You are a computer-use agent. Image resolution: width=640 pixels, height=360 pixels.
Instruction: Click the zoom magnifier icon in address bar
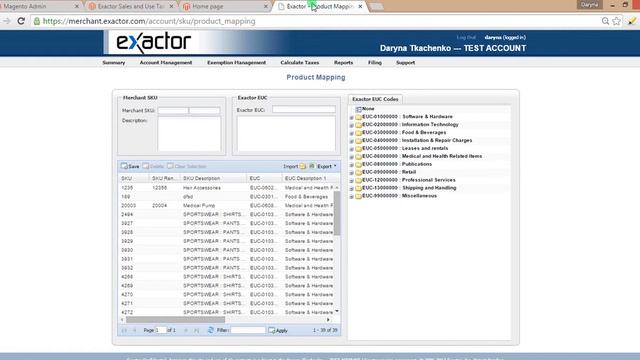(605, 21)
